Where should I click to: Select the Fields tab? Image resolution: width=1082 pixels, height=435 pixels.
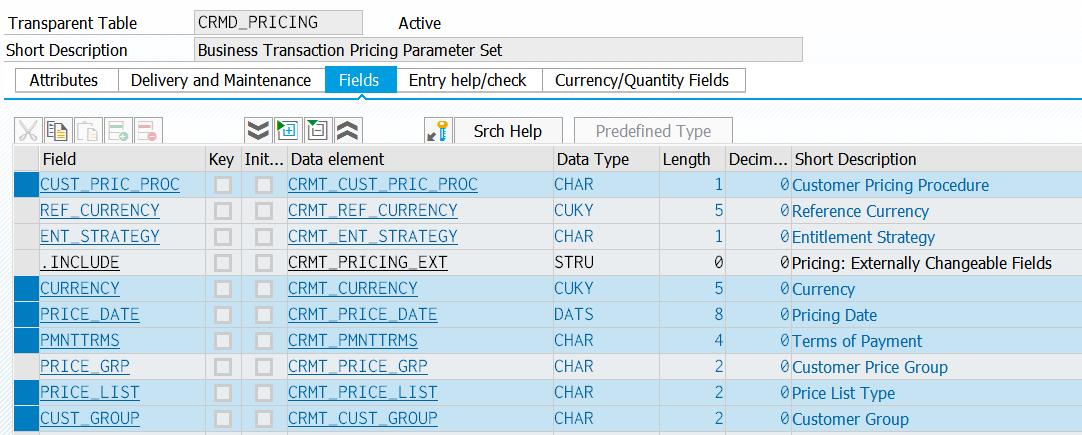[359, 80]
